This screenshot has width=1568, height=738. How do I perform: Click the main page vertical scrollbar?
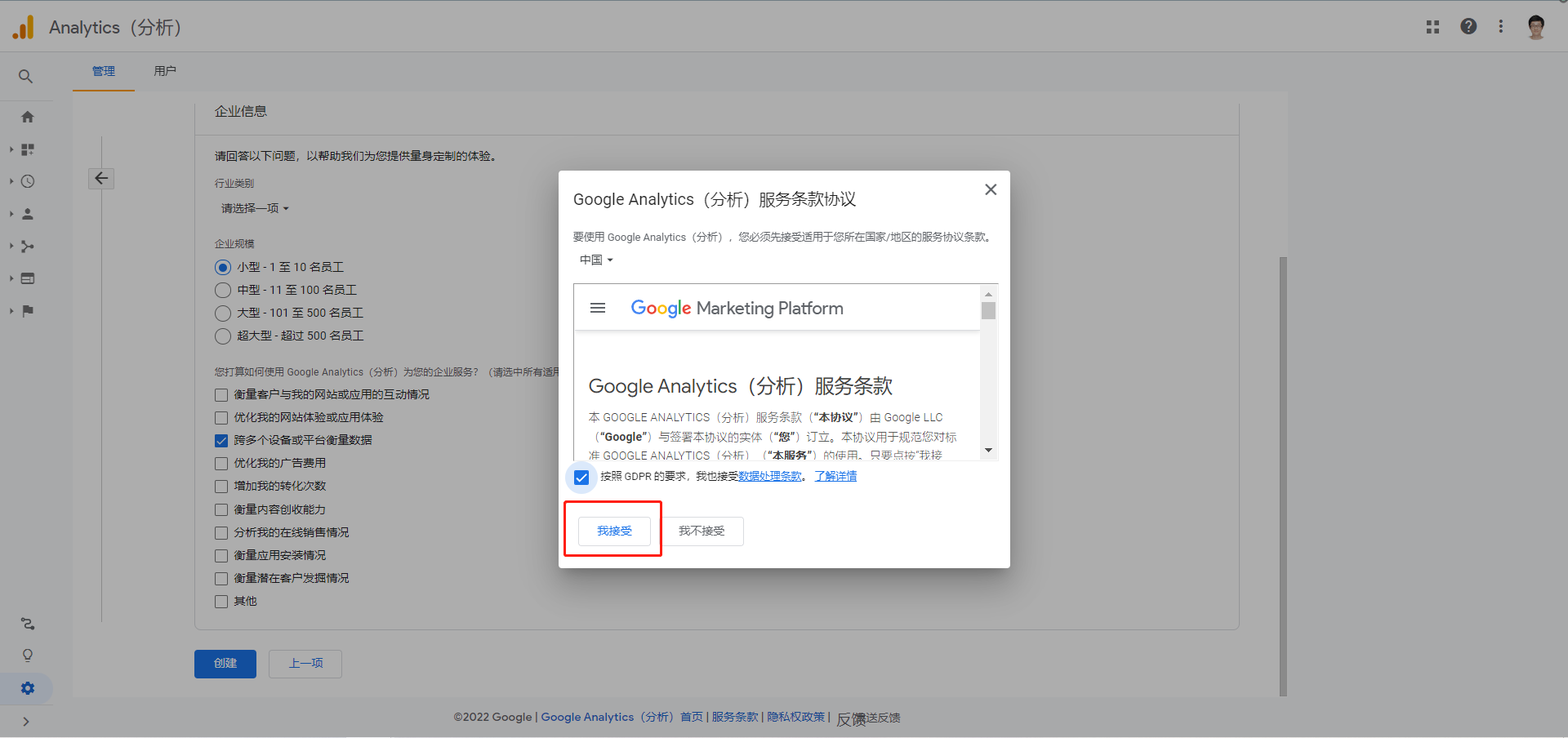click(x=1283, y=477)
